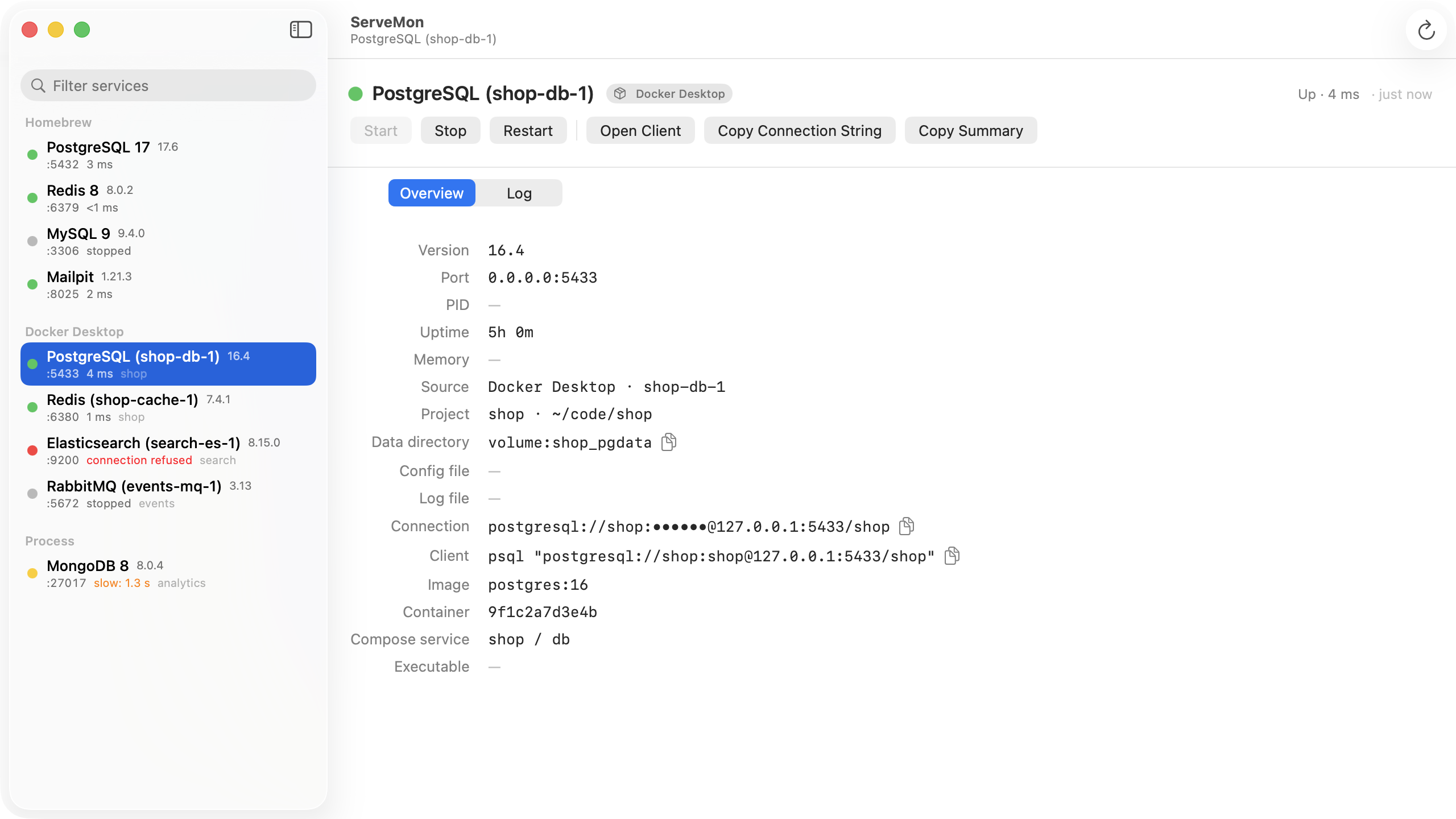The image size is (1456, 819).
Task: Copy the data directory volume path
Action: tap(669, 442)
